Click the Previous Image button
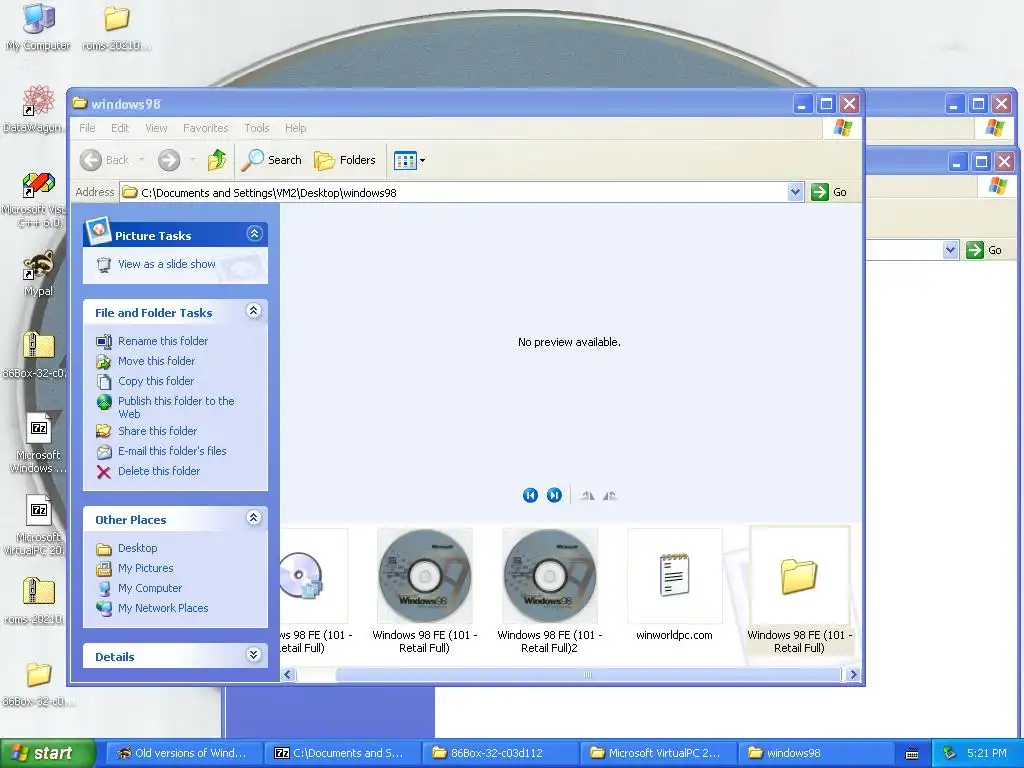Viewport: 1024px width, 768px height. tap(530, 496)
